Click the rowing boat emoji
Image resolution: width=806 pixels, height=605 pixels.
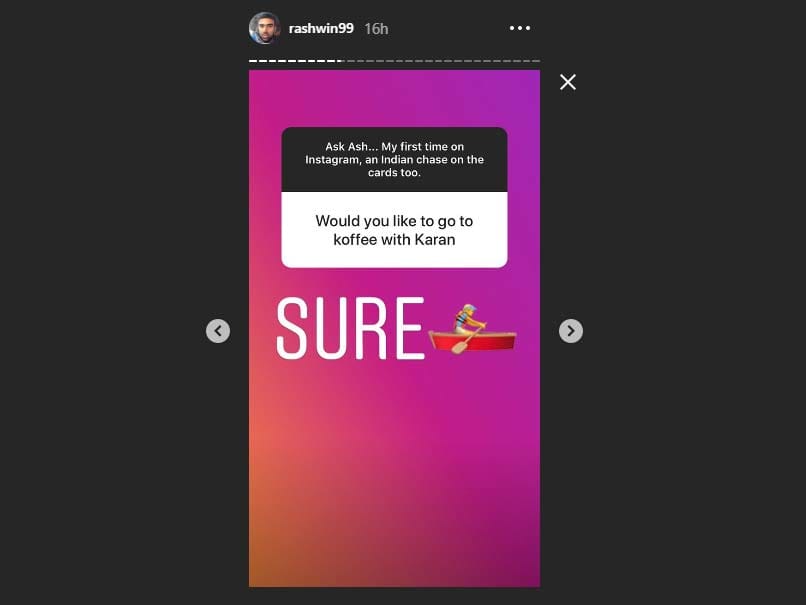click(472, 329)
